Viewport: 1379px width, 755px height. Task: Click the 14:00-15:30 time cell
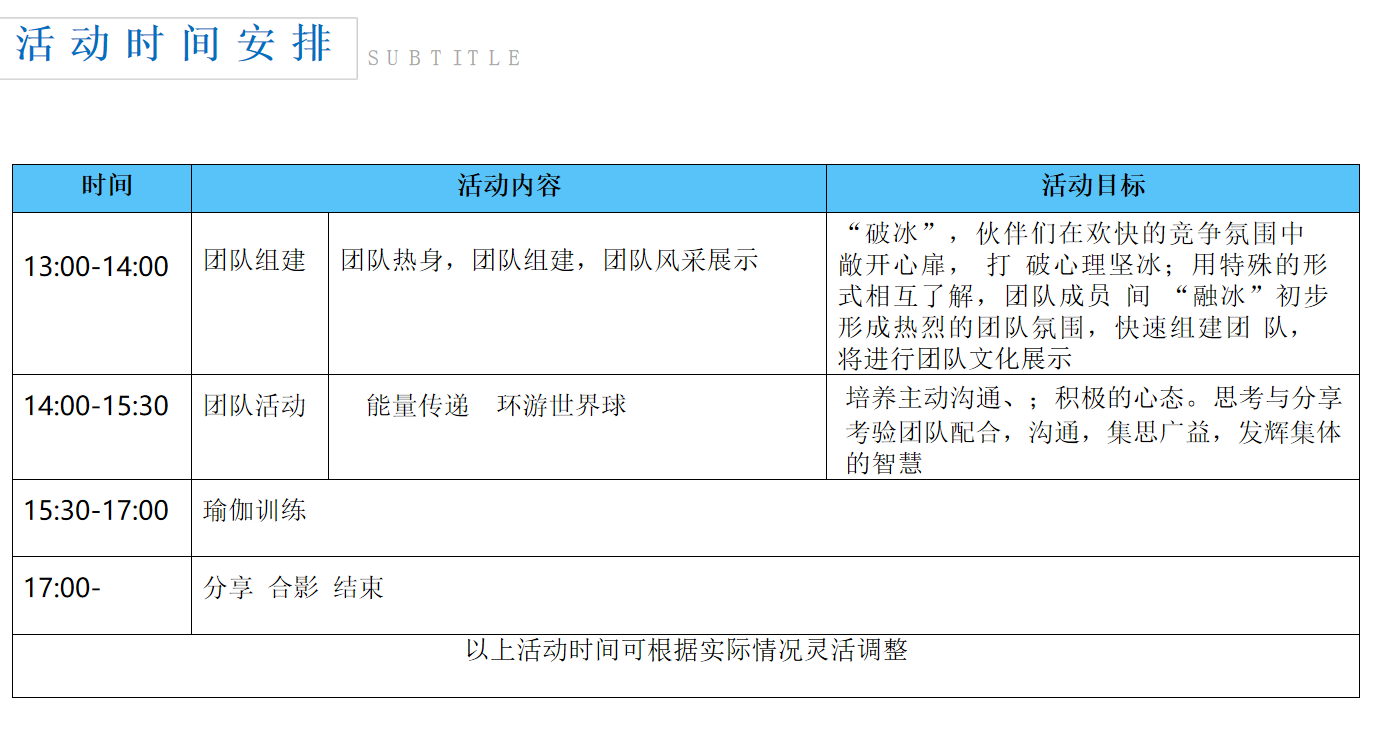[102, 427]
